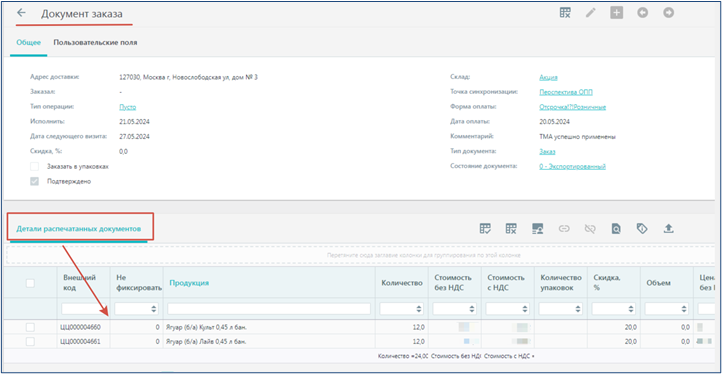Click comment ТМА успешно применены

[578, 137]
